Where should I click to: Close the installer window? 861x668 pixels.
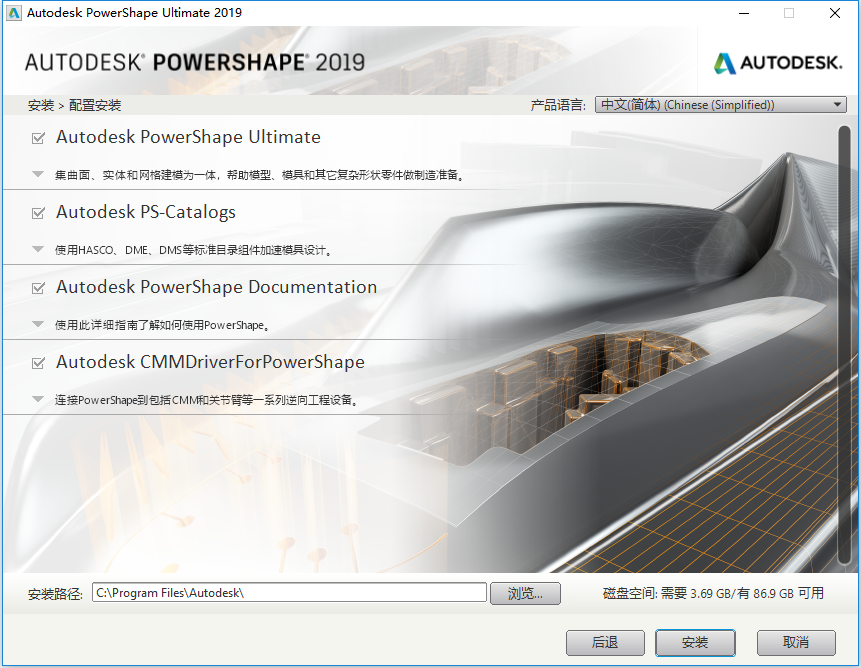pyautogui.click(x=835, y=13)
